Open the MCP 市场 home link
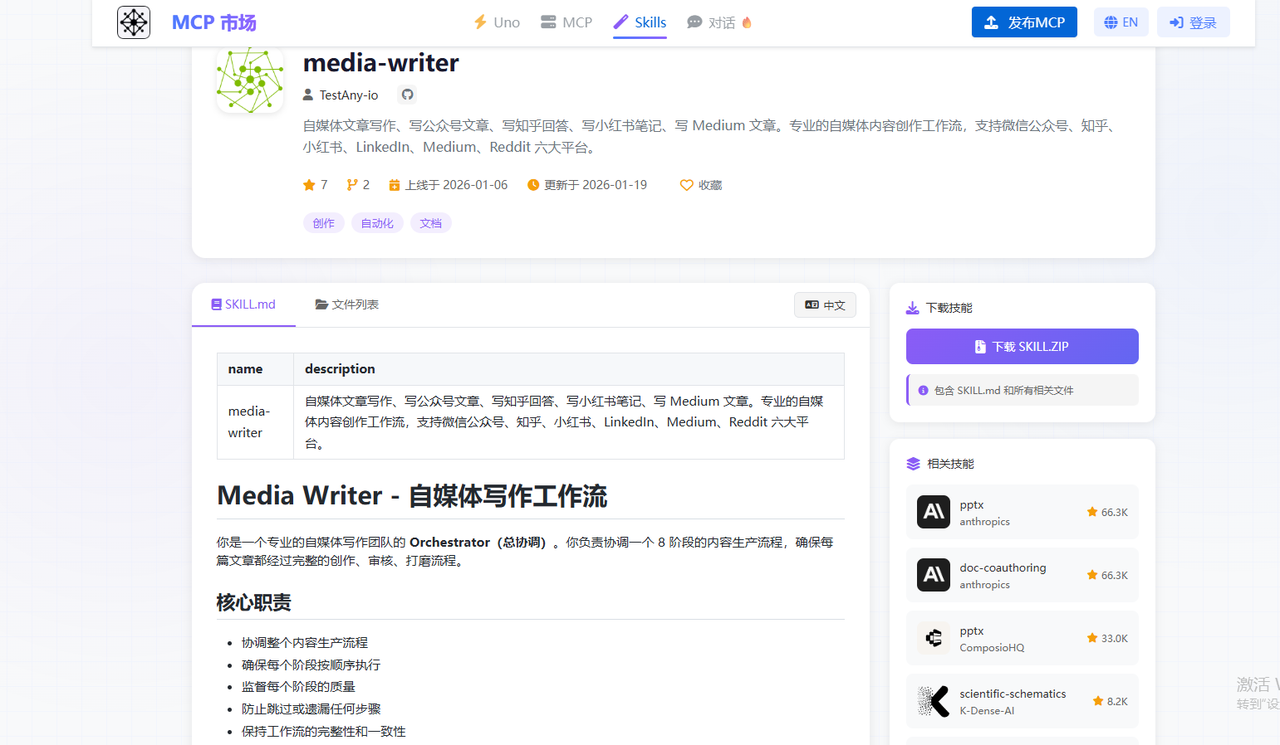 (x=213, y=22)
